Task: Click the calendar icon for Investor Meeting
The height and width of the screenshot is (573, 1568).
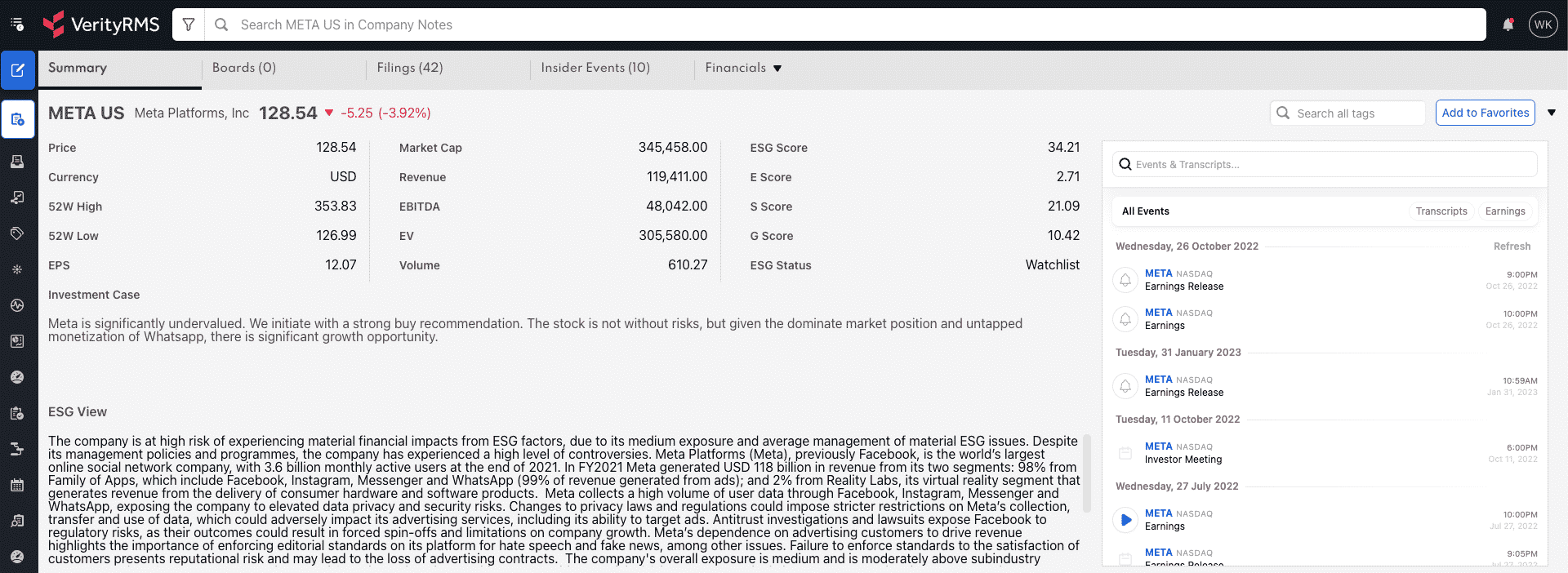Action: pos(1125,453)
